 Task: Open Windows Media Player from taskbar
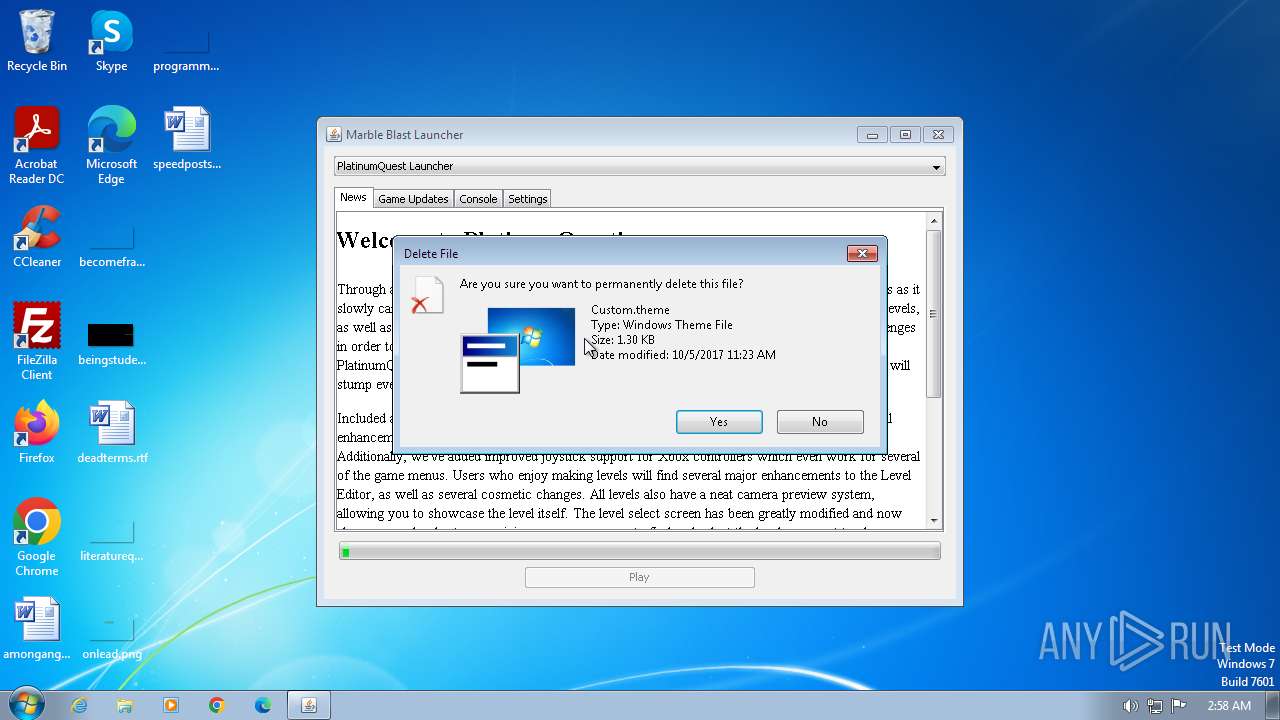point(171,705)
